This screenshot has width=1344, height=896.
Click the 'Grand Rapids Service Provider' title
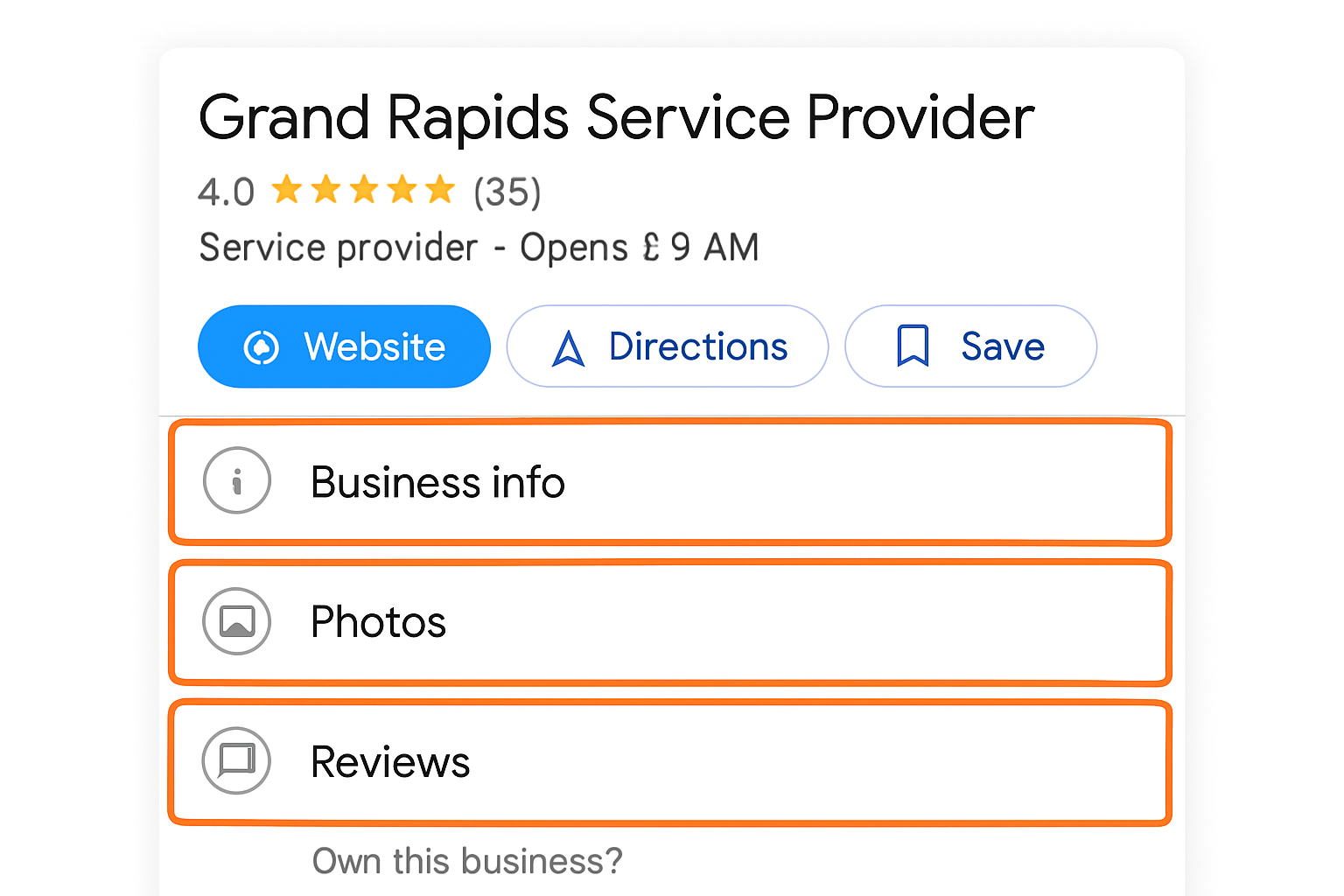[616, 118]
